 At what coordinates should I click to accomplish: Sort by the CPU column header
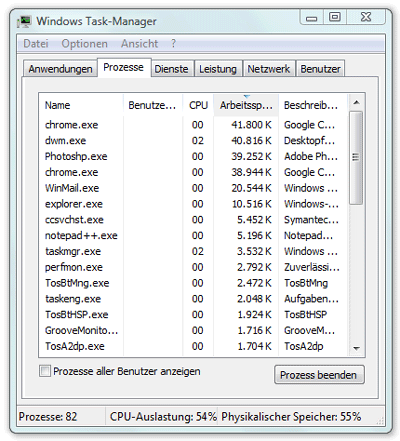coord(198,105)
